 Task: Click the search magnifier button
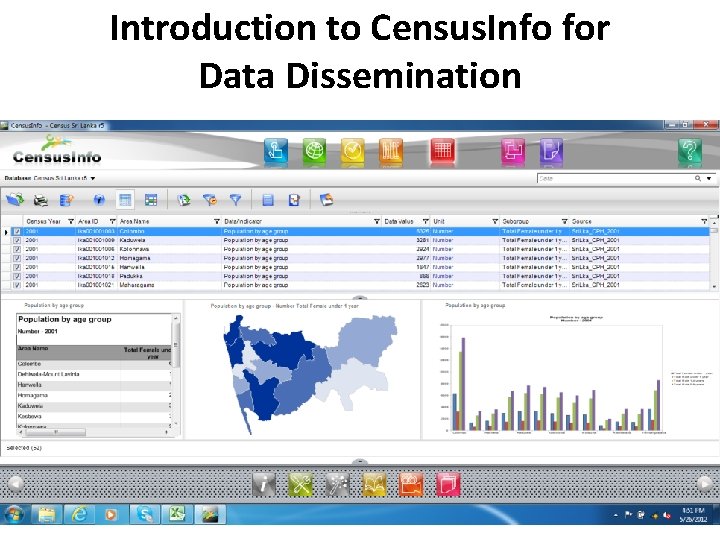pyautogui.click(x=698, y=178)
